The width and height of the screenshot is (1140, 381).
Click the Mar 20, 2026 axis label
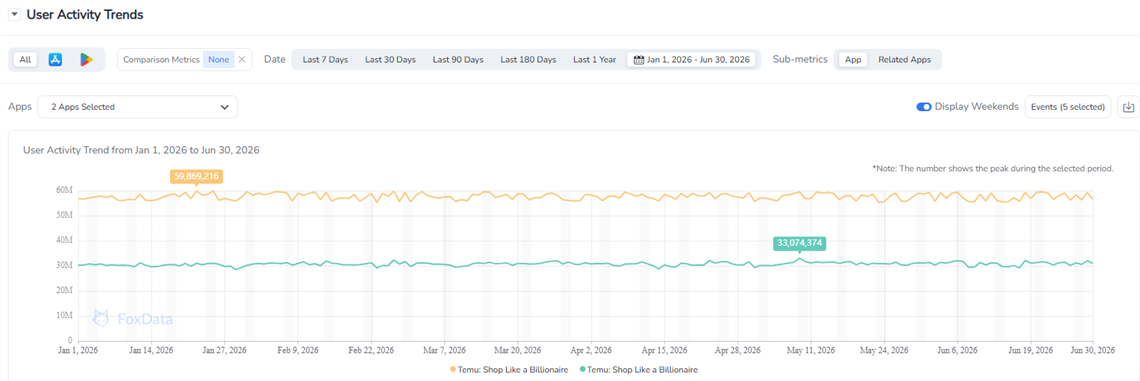518,350
